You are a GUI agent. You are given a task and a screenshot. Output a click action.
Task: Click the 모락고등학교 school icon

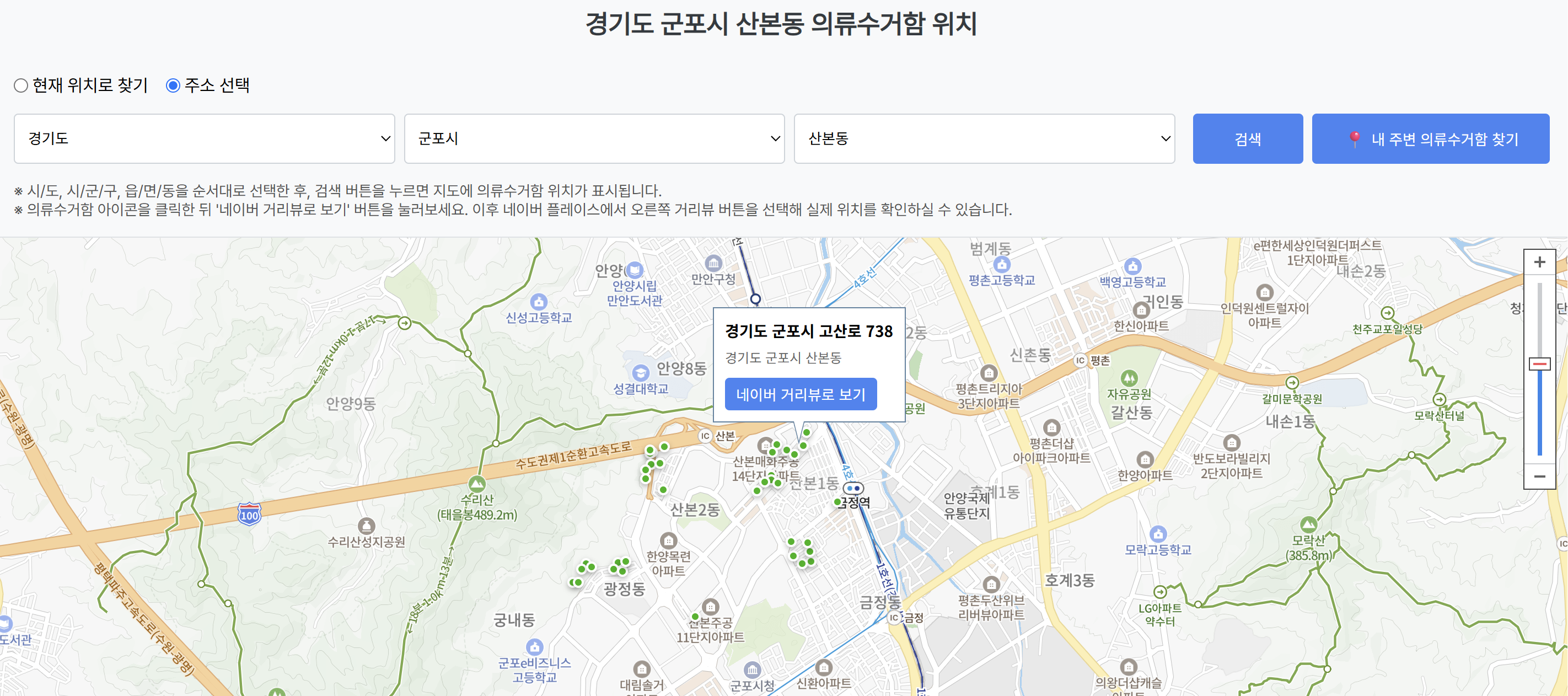(x=1158, y=534)
